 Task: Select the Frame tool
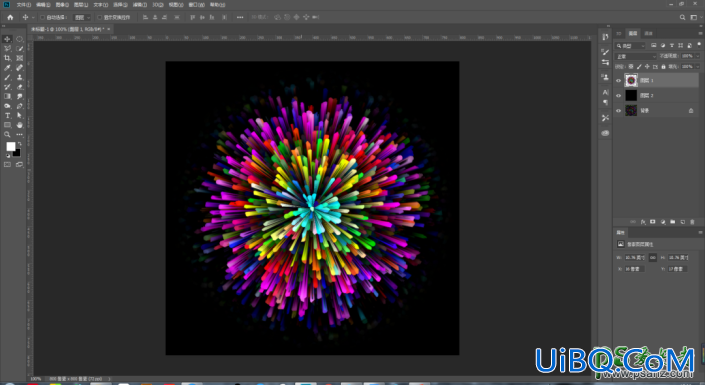click(20, 58)
